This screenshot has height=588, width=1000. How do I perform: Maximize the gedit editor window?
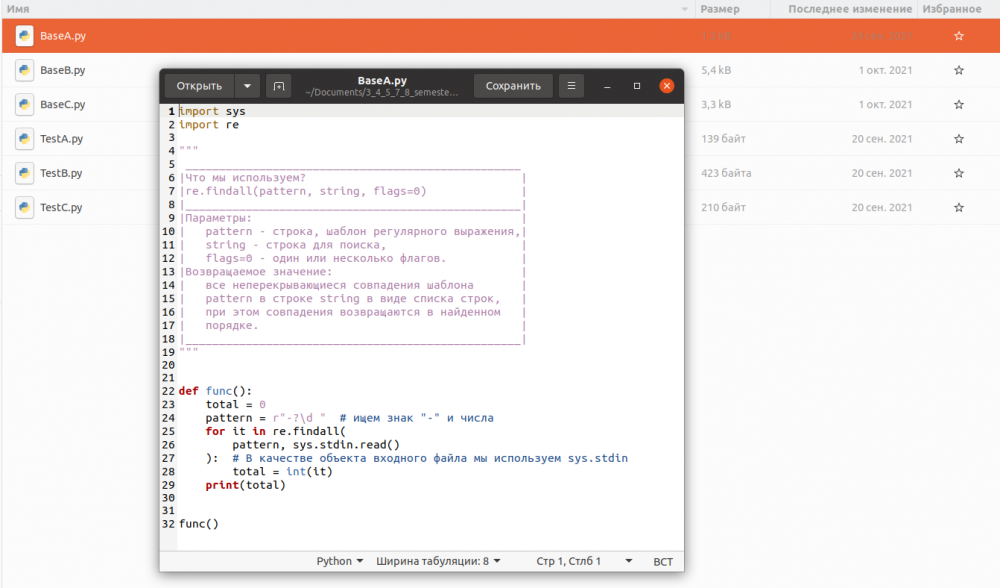[637, 86]
